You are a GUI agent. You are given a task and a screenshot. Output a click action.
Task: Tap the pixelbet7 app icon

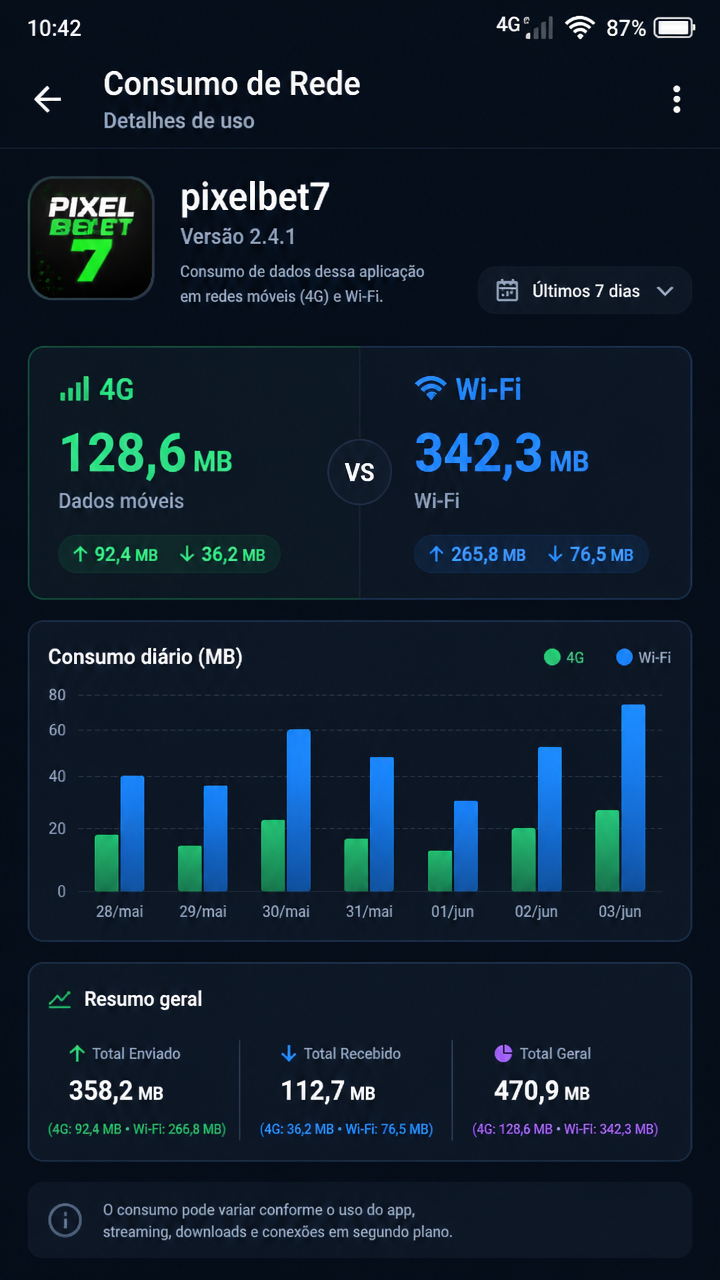[91, 238]
